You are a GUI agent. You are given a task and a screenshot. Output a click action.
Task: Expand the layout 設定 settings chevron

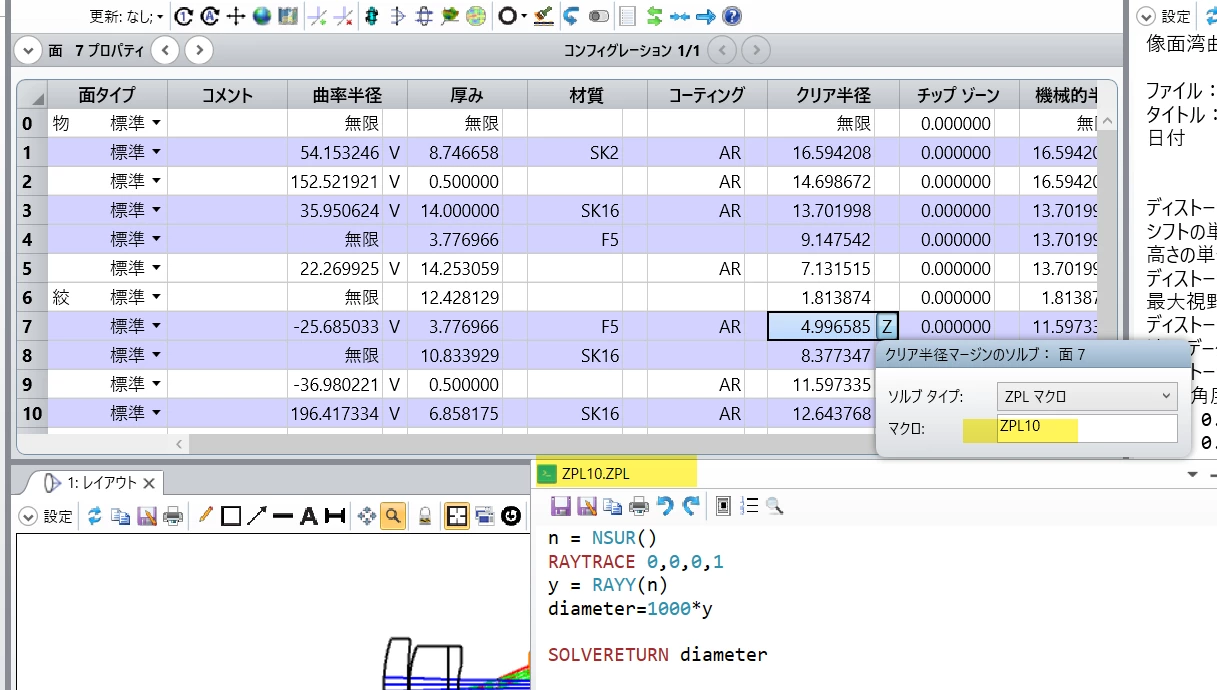[28, 516]
